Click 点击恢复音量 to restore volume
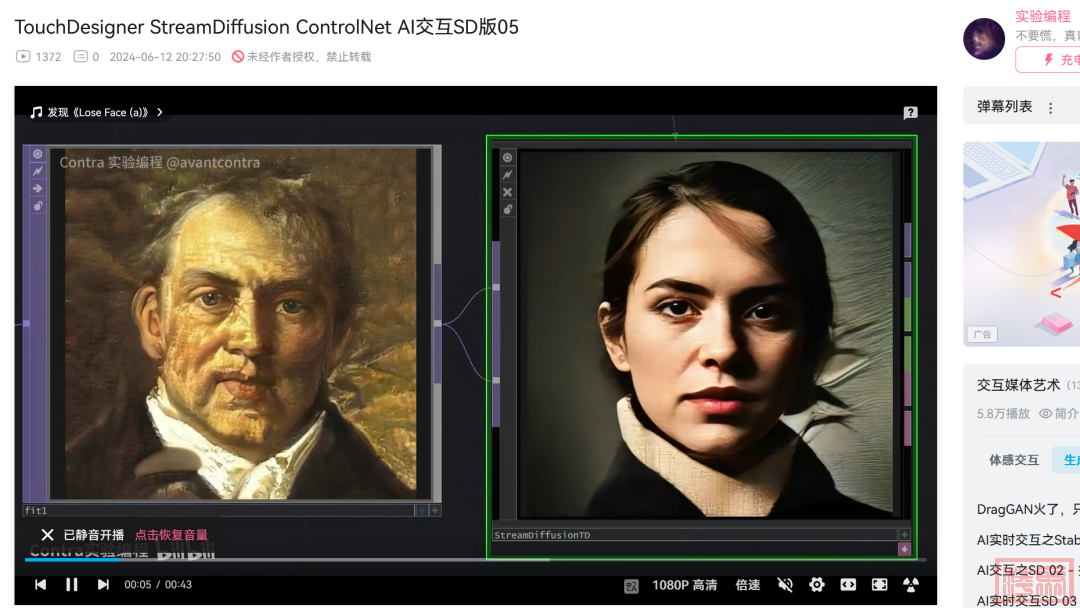 point(171,535)
